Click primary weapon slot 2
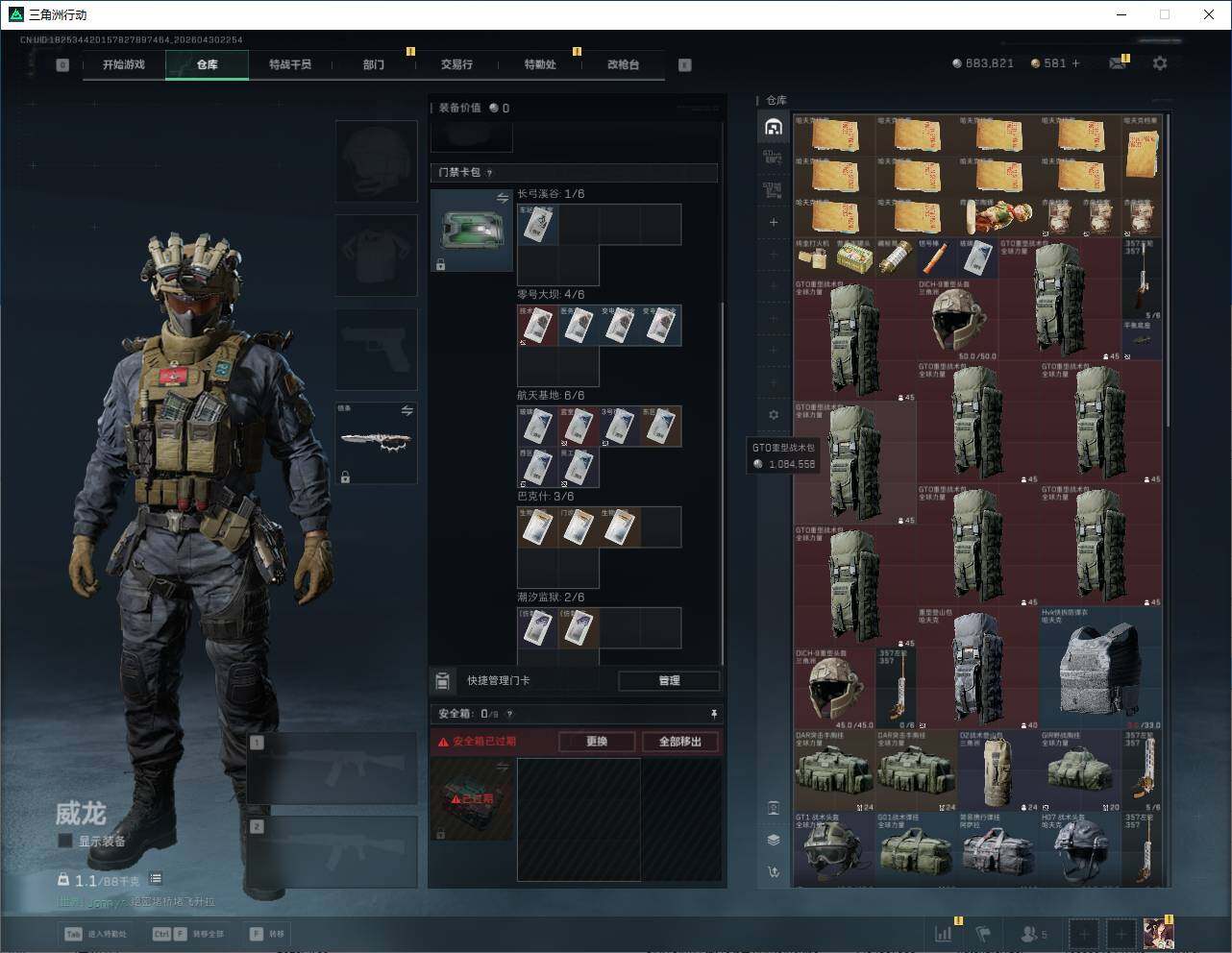This screenshot has width=1232, height=953. click(x=333, y=852)
